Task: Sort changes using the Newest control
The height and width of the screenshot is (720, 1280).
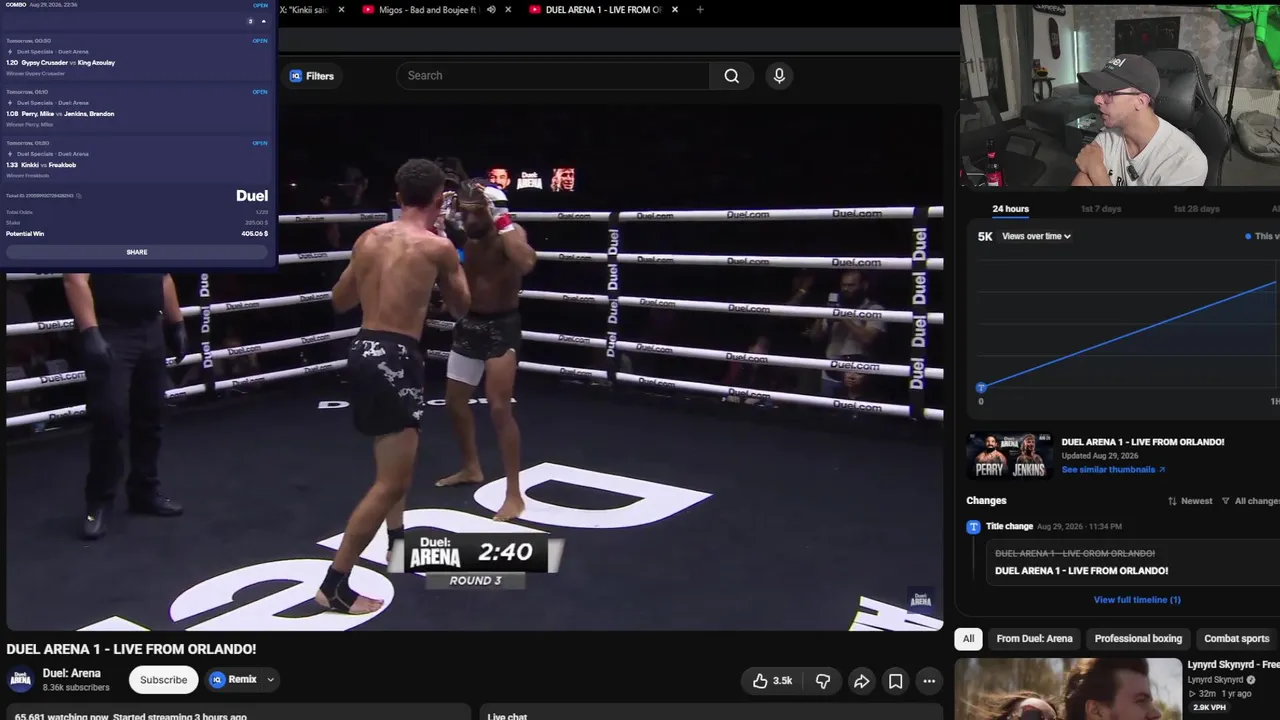Action: (x=1190, y=501)
